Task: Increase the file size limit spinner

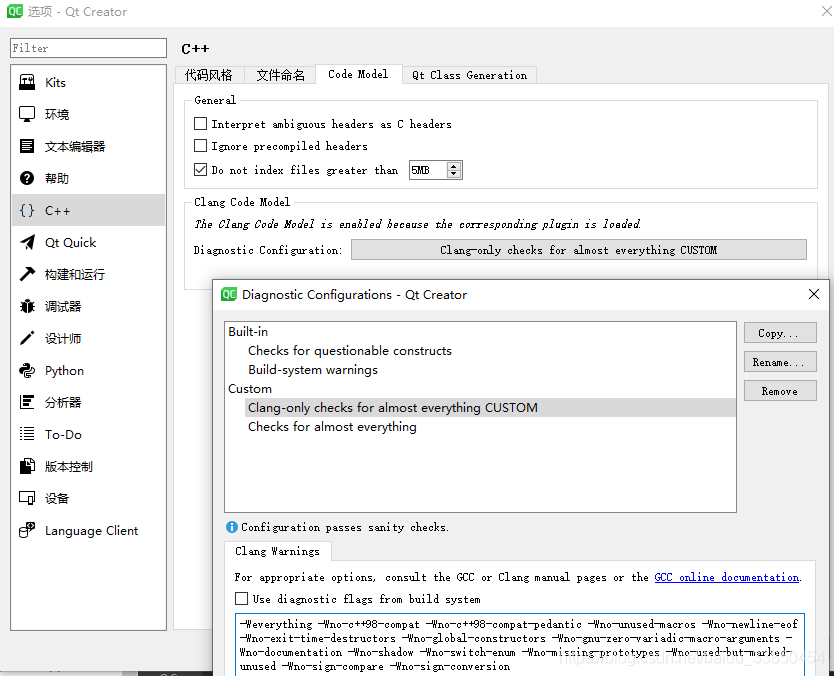Action: pos(454,166)
